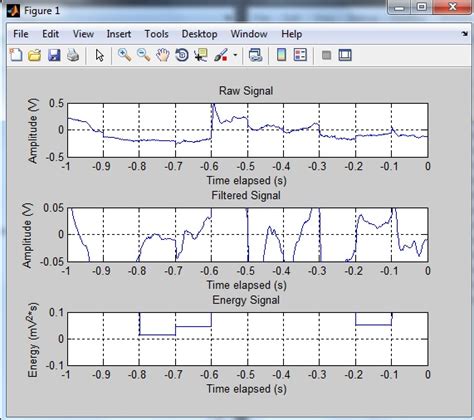
Task: Open the View menu
Action: click(x=83, y=34)
